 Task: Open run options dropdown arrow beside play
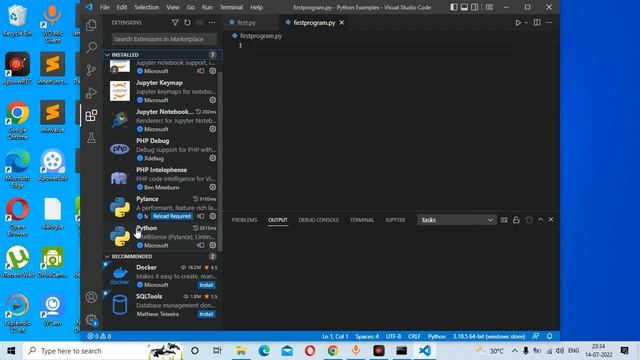pos(526,23)
